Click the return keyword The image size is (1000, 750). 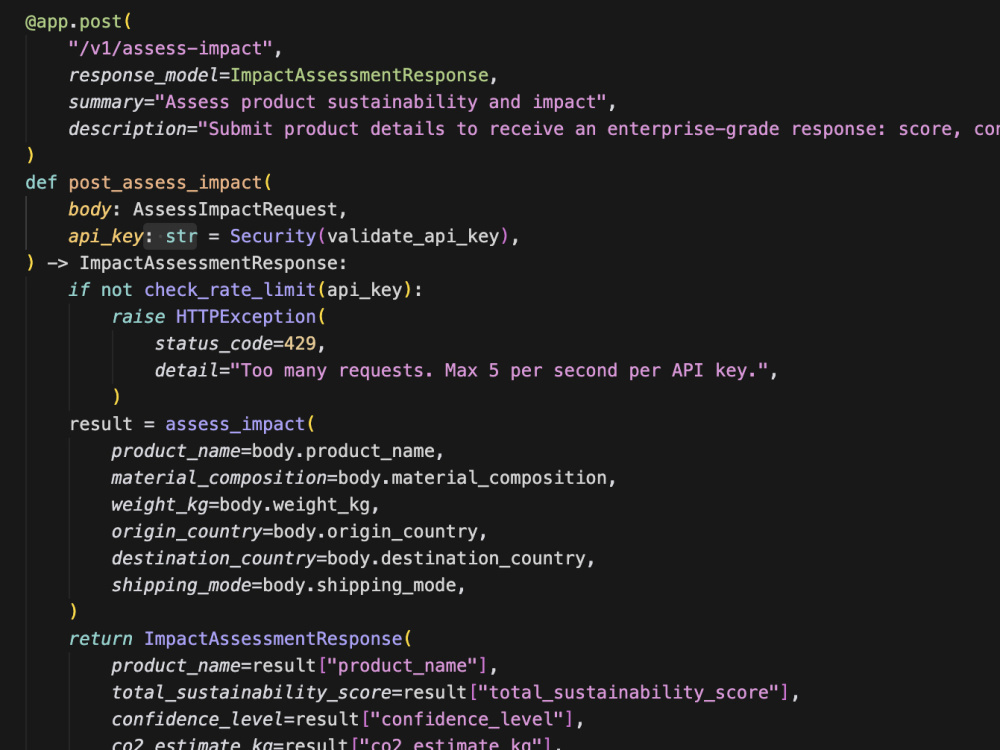[x=101, y=638]
